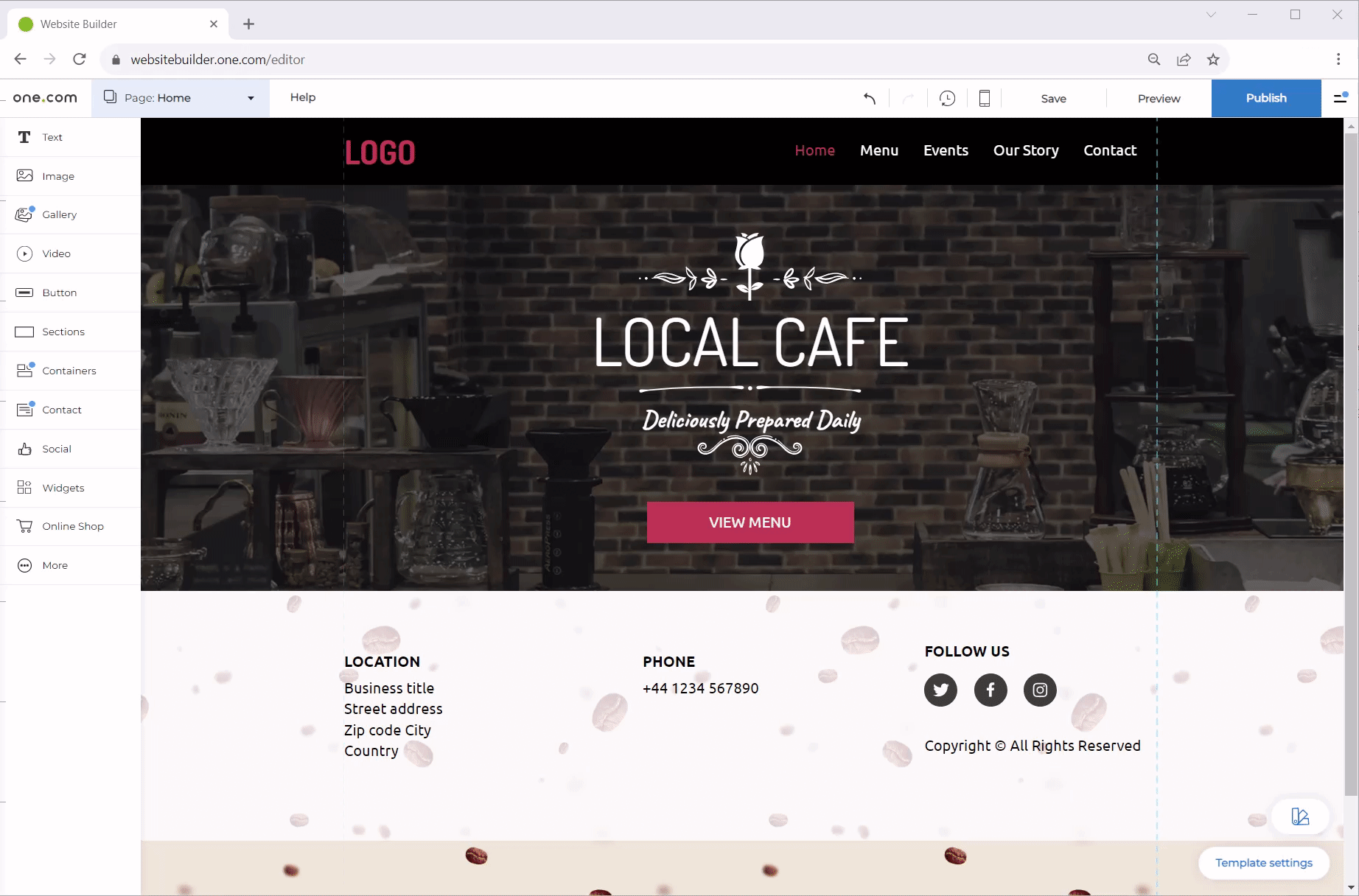
Task: Open the Online Shop cart option
Action: [72, 526]
